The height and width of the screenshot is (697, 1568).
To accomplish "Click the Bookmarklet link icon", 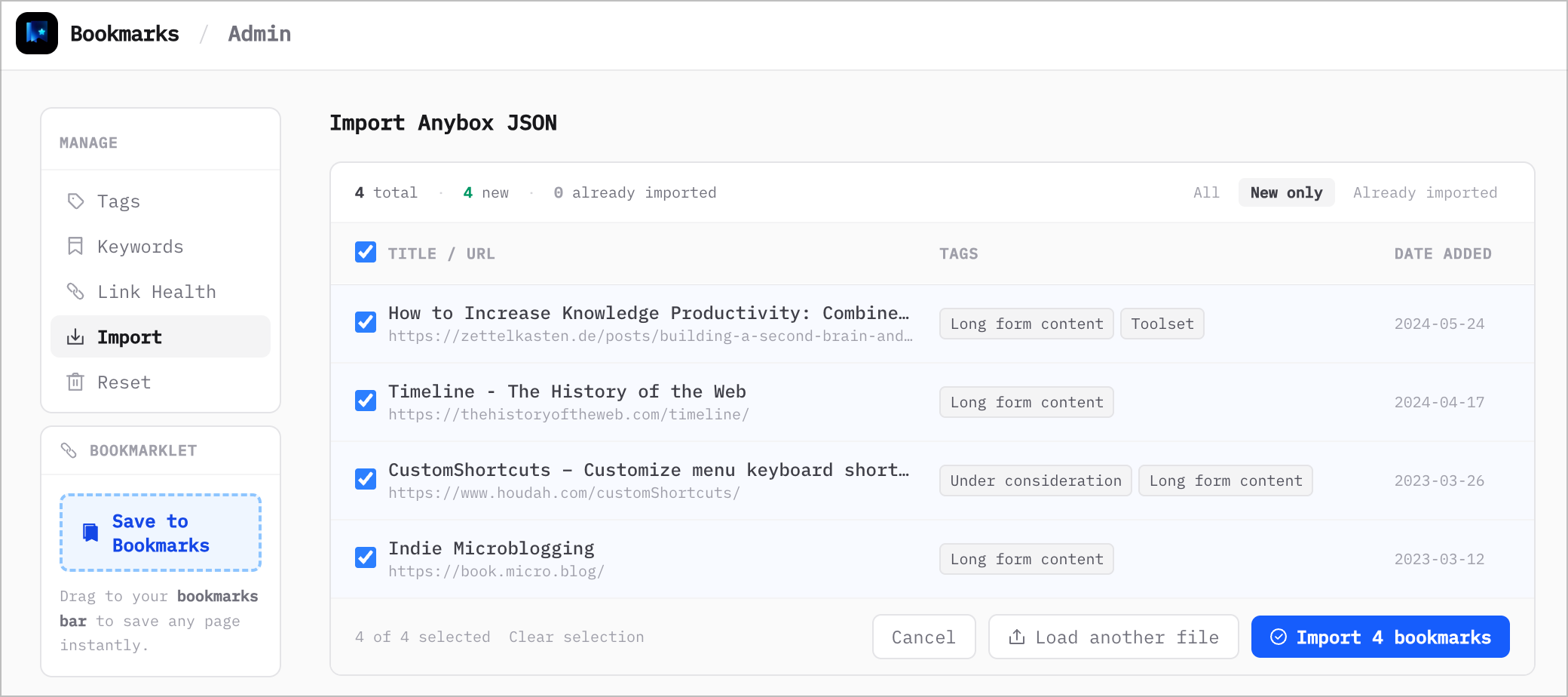I will tap(69, 450).
